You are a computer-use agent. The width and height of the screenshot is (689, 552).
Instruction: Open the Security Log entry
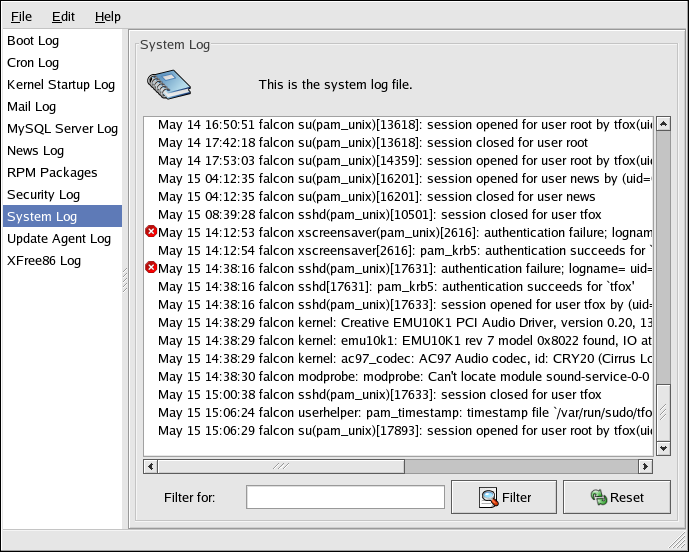(43, 195)
